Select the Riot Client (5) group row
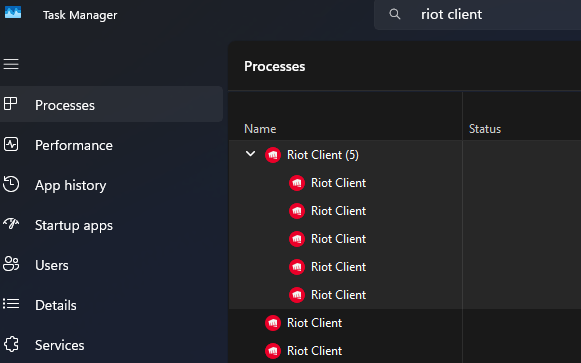Image resolution: width=581 pixels, height=363 pixels. tap(405, 155)
